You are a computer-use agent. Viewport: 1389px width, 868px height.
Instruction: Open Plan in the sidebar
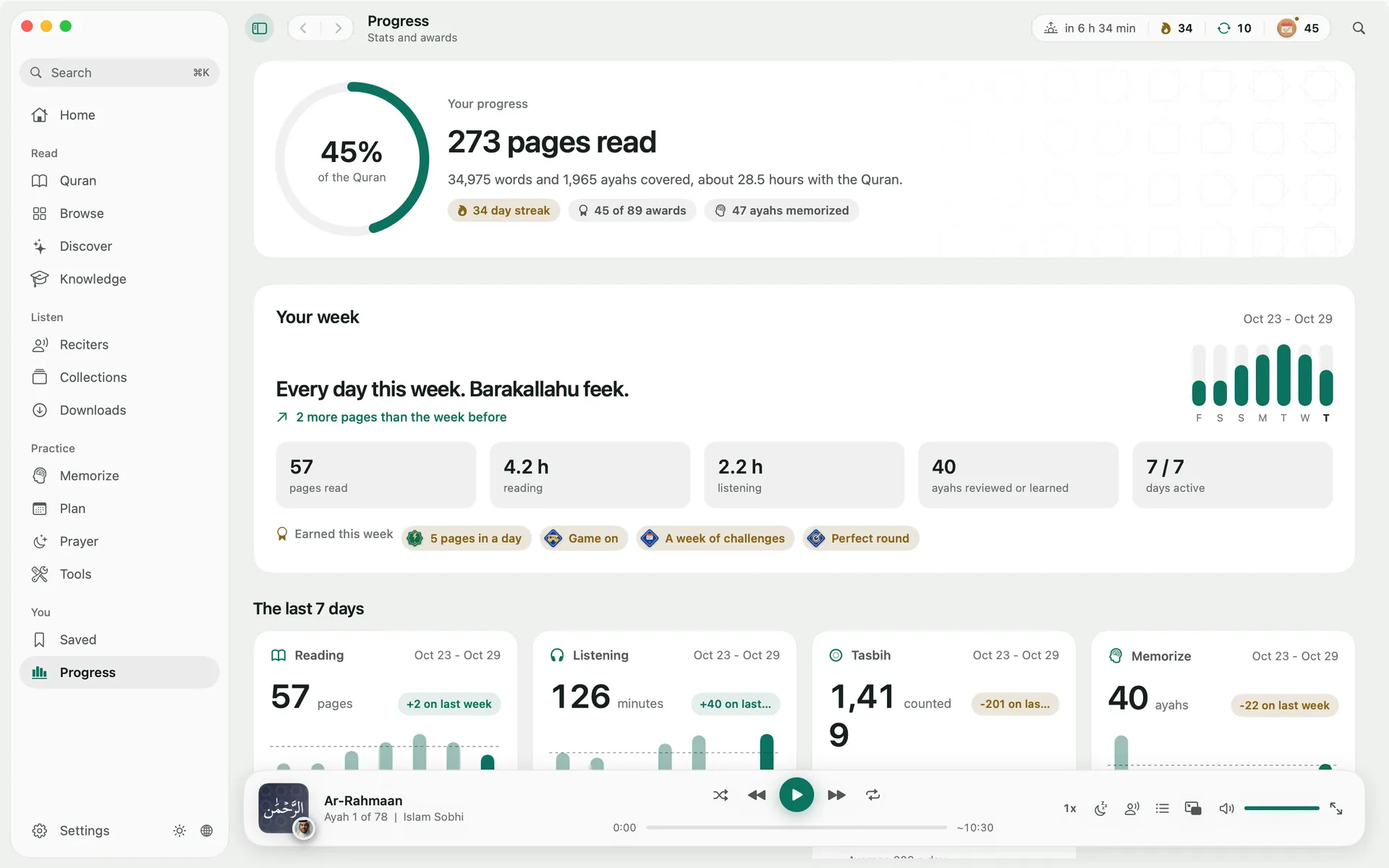coord(119,509)
